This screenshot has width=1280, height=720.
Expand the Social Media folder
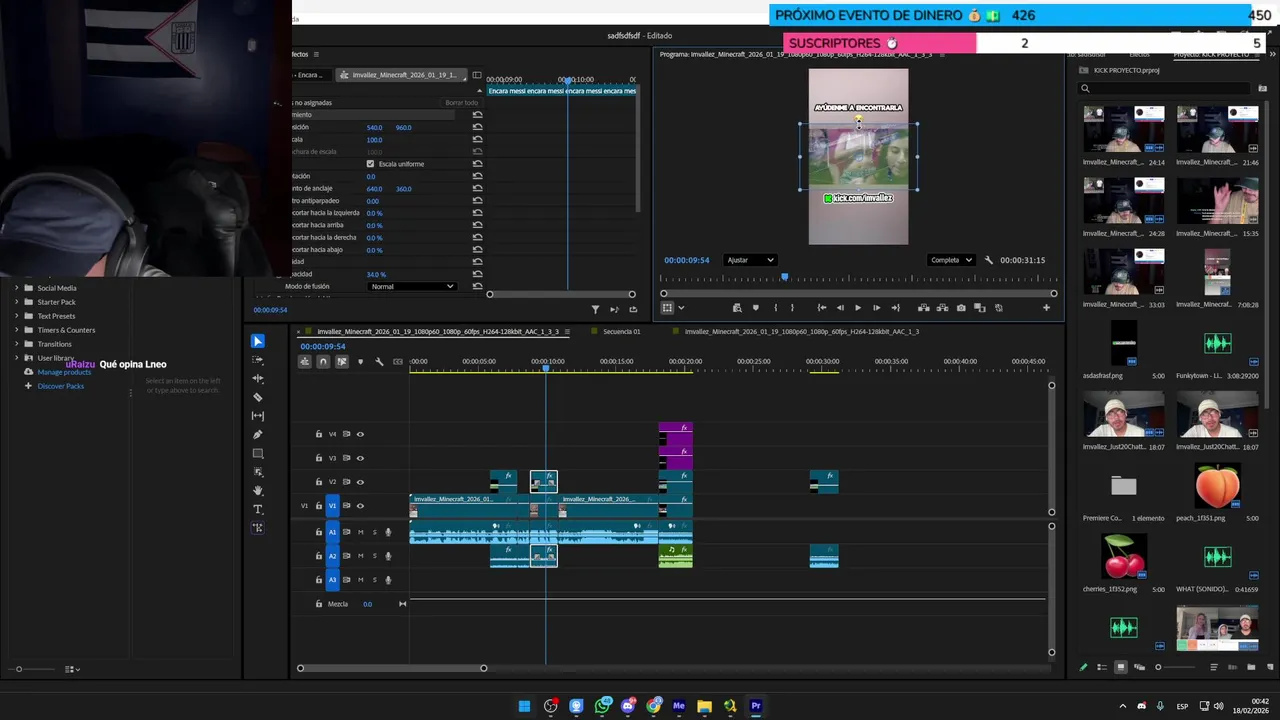click(16, 288)
